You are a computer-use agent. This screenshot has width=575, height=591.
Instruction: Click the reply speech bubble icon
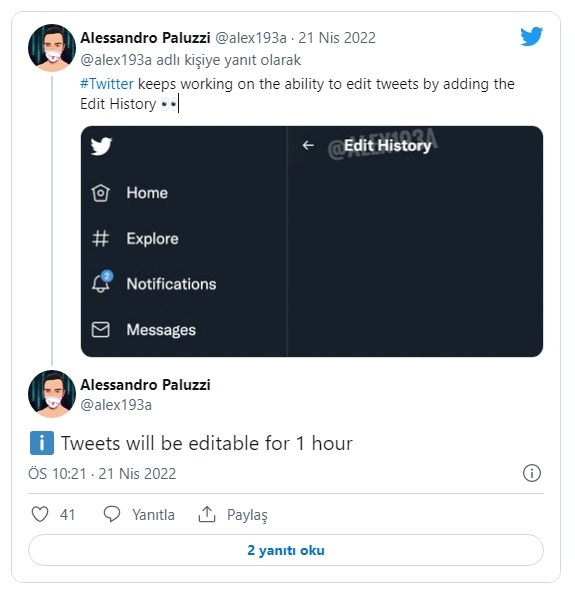pos(112,514)
